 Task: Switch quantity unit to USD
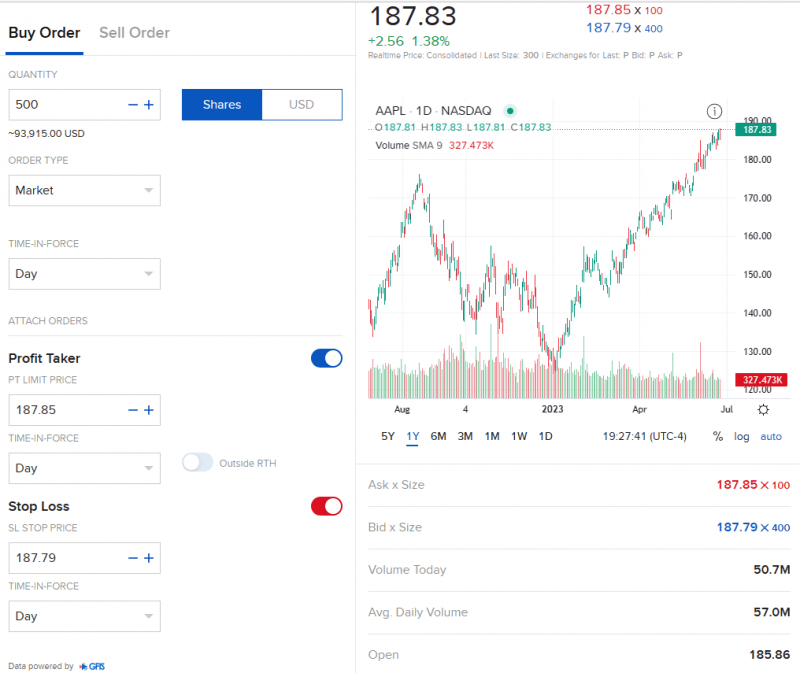[302, 105]
